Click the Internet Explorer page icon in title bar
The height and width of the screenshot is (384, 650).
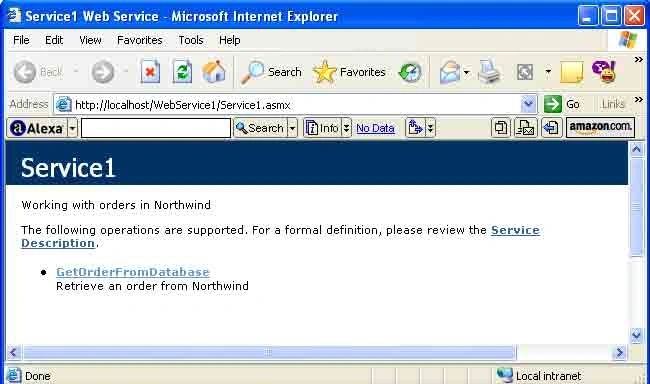14,15
